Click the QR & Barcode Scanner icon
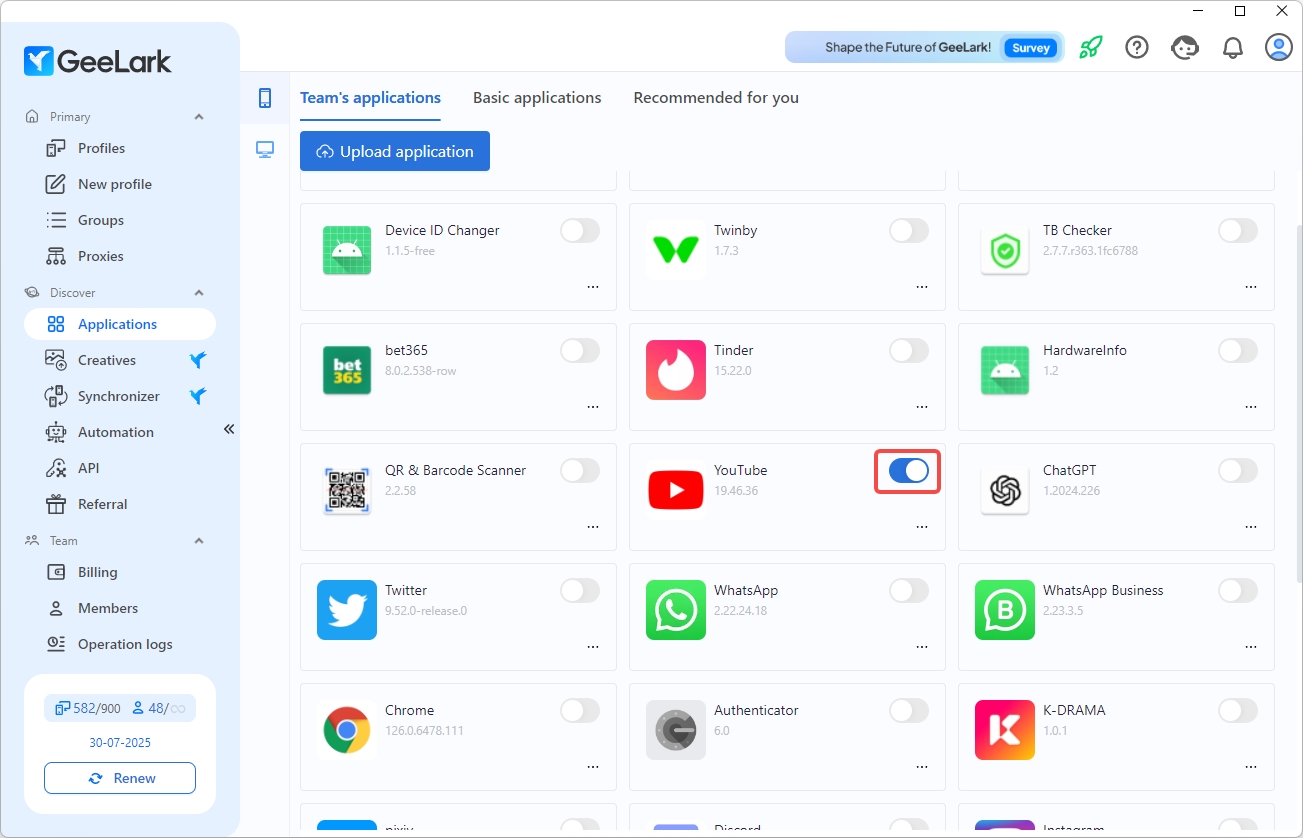 click(347, 490)
